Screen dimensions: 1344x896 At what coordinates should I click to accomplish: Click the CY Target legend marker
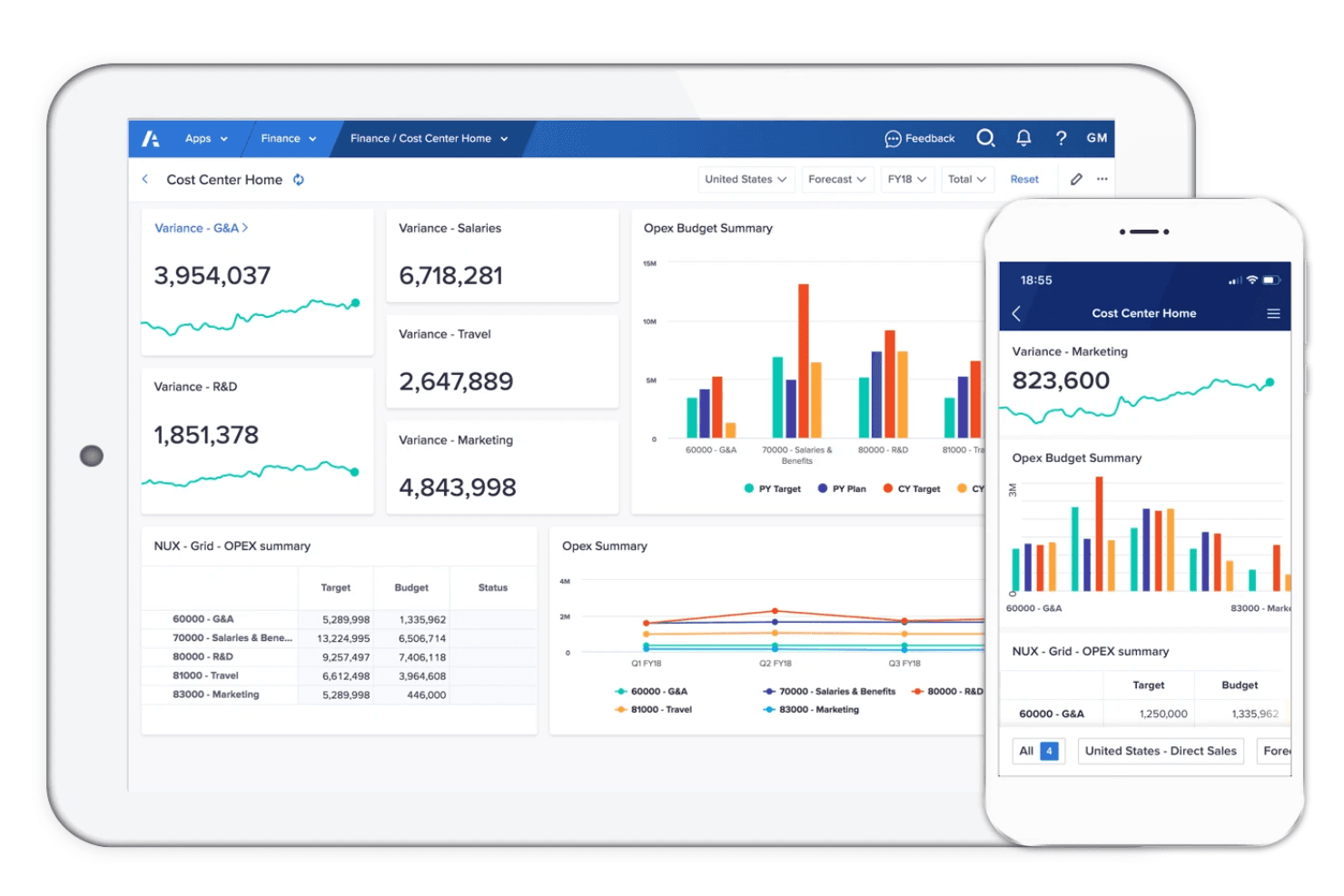pos(888,488)
